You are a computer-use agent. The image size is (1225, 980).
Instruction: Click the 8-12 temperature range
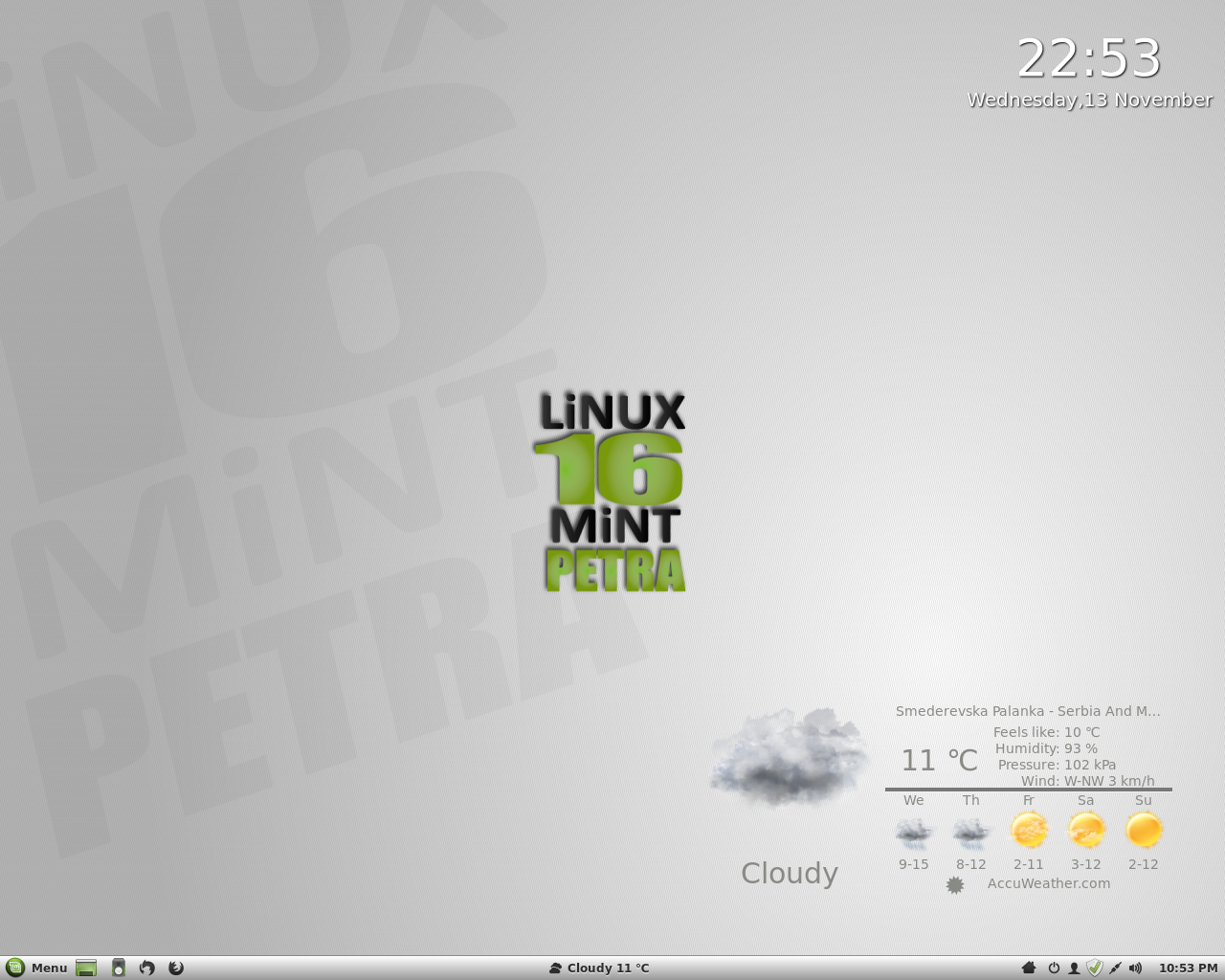[971, 864]
